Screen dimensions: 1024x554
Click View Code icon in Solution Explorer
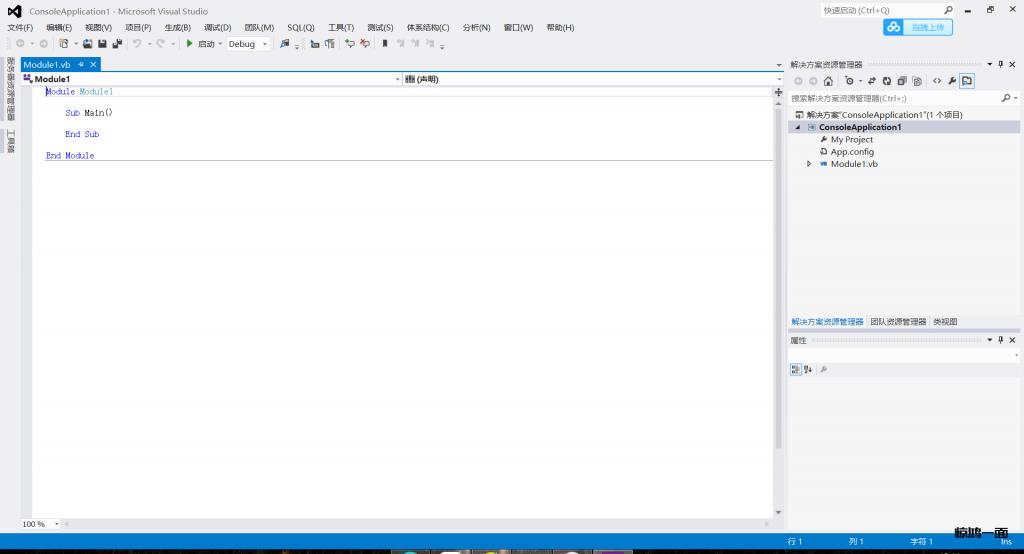tap(936, 81)
